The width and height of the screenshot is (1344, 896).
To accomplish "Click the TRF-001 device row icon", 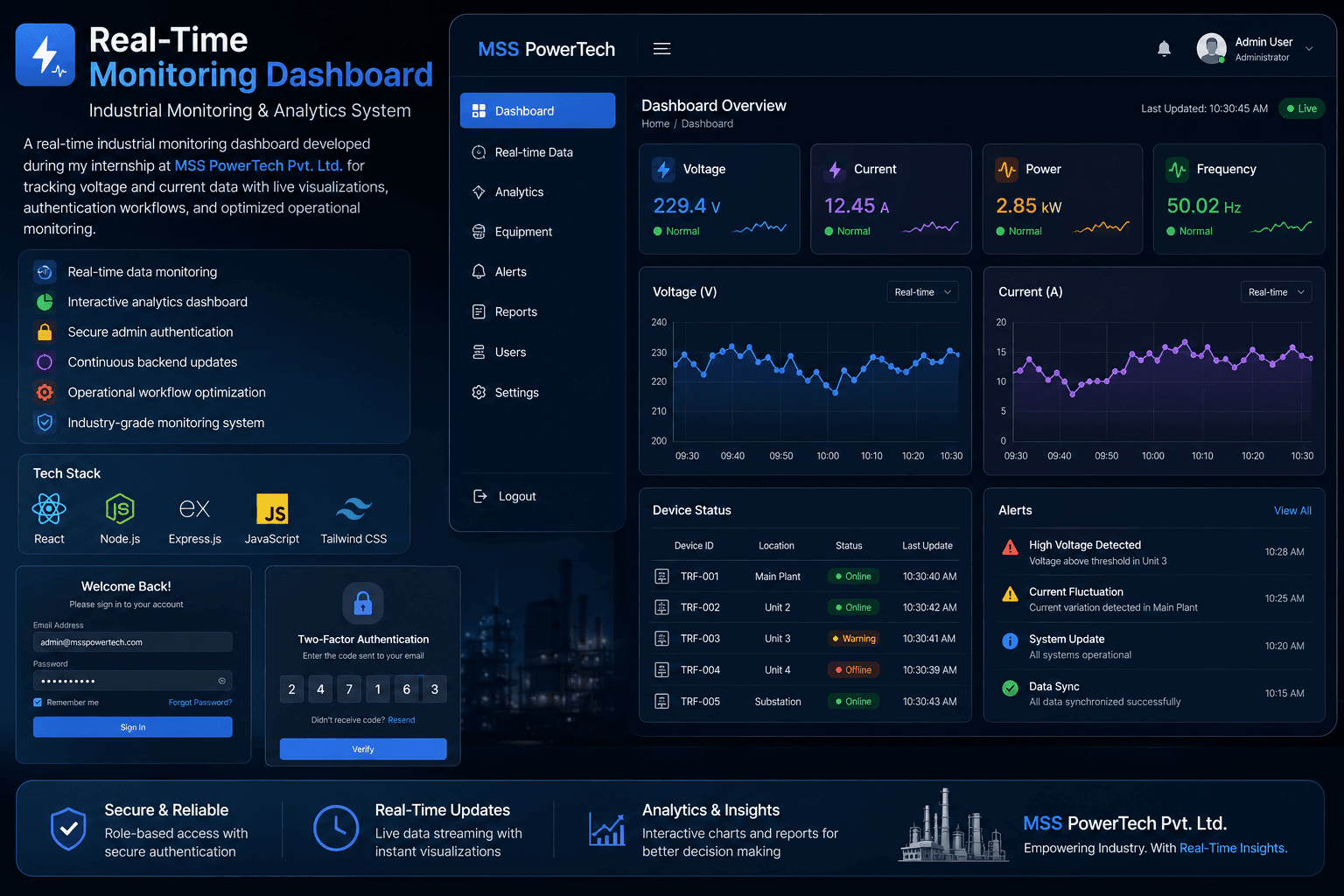I will pos(662,577).
